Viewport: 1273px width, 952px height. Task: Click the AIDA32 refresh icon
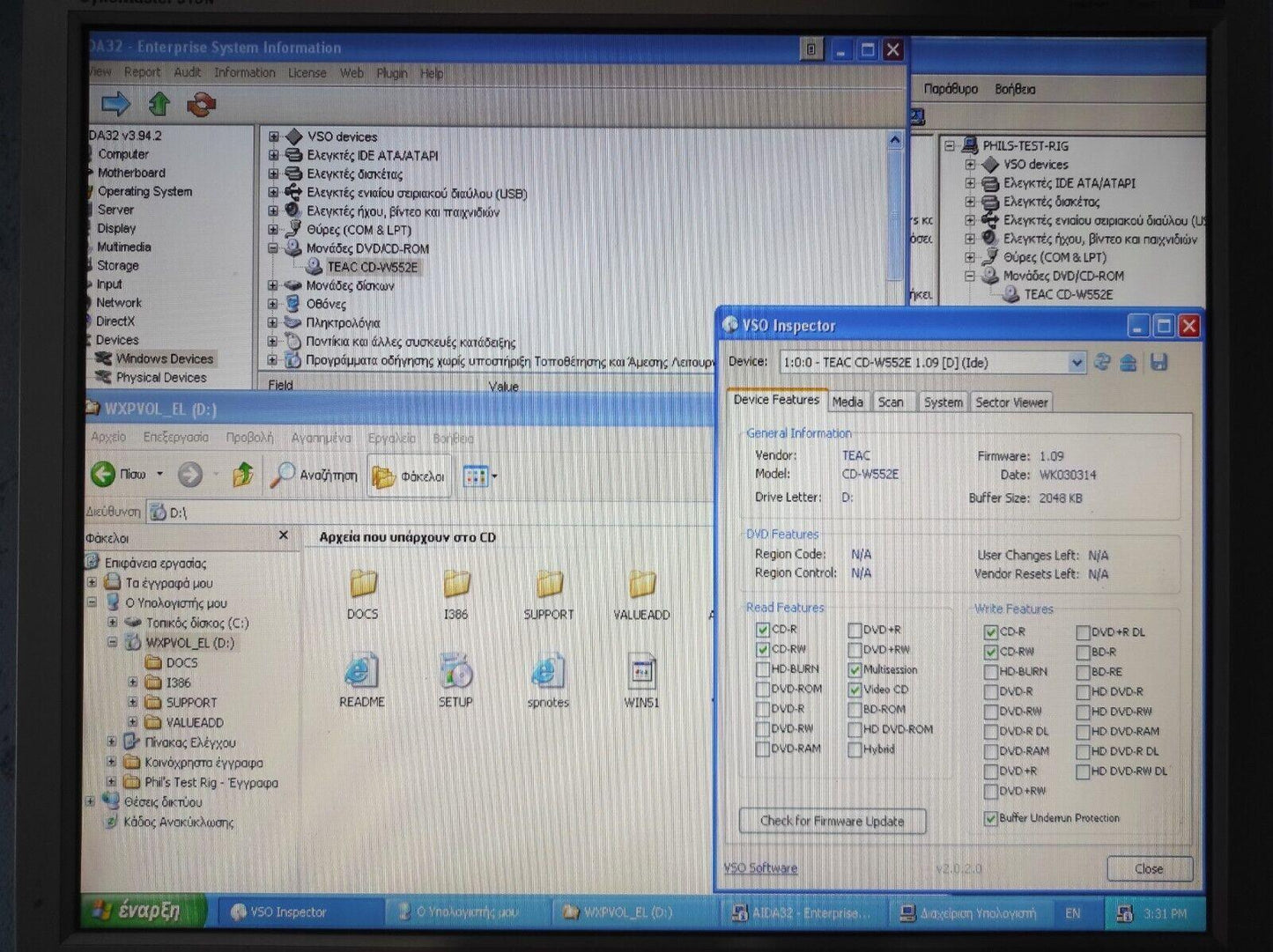point(201,105)
